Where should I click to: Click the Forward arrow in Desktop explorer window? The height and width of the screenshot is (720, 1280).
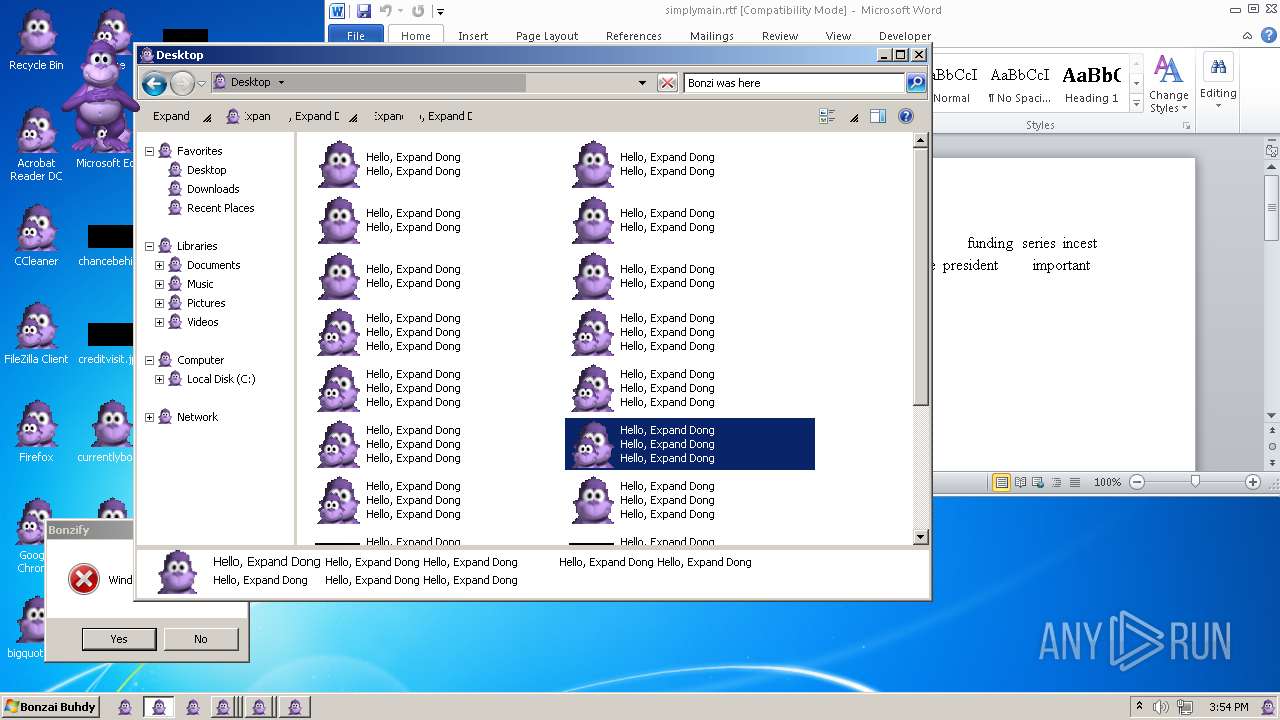point(182,83)
